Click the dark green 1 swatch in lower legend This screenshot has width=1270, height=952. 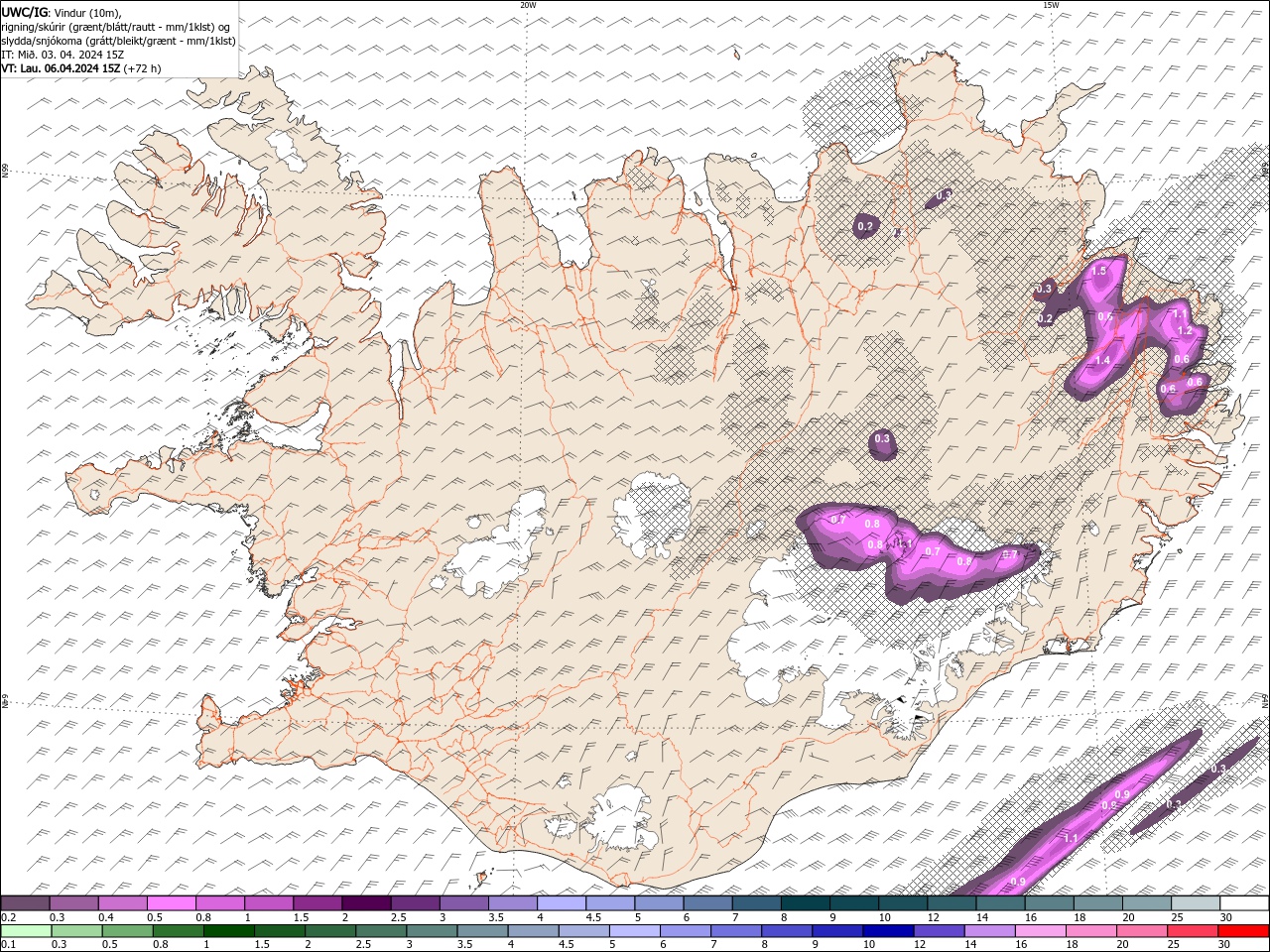[x=229, y=931]
